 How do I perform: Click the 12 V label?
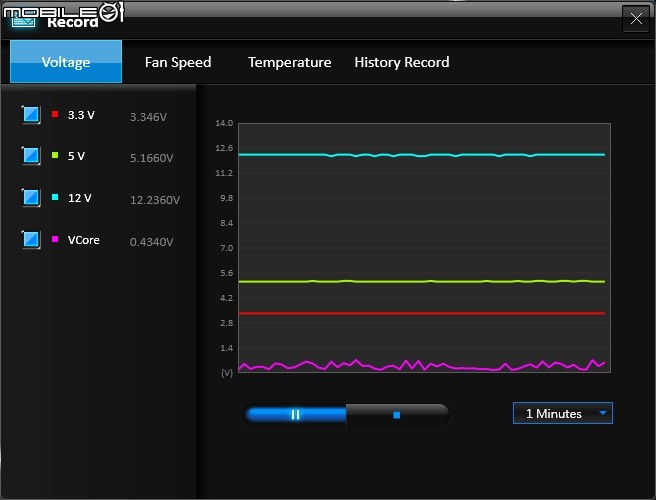[79, 198]
